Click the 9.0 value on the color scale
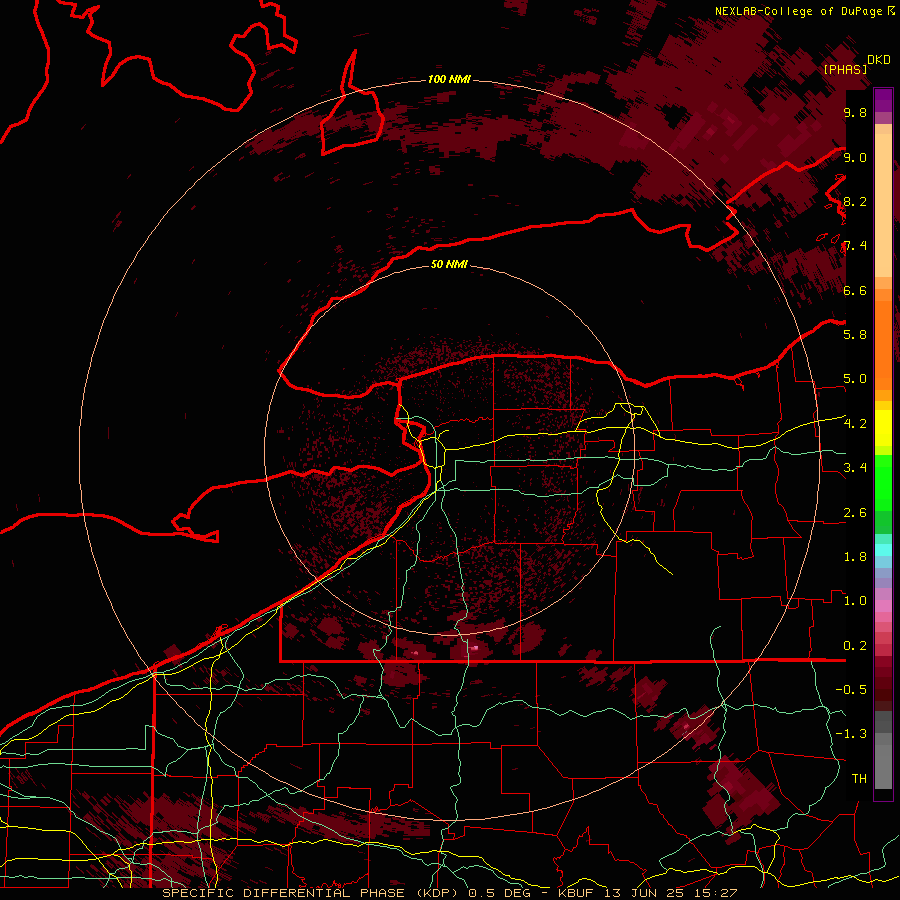This screenshot has width=900, height=900. (855, 157)
